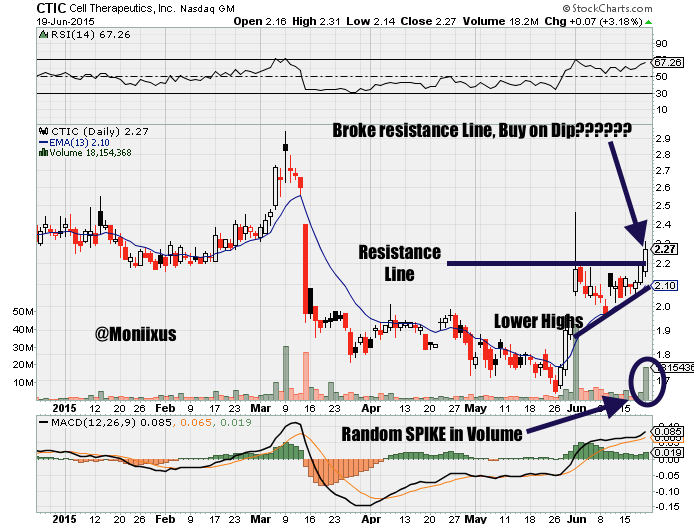The width and height of the screenshot is (694, 524).
Task: Click the 'Mar' label under the price chart
Action: coord(260,408)
